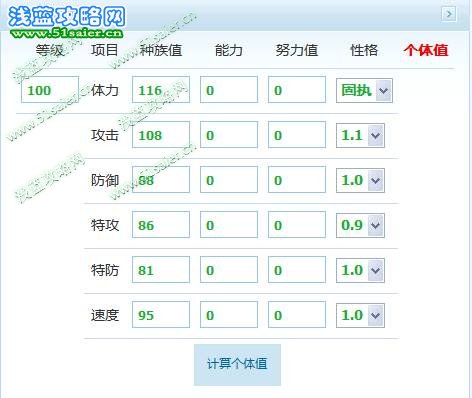
Task: Click the 努力值 column header
Action: 297,50
